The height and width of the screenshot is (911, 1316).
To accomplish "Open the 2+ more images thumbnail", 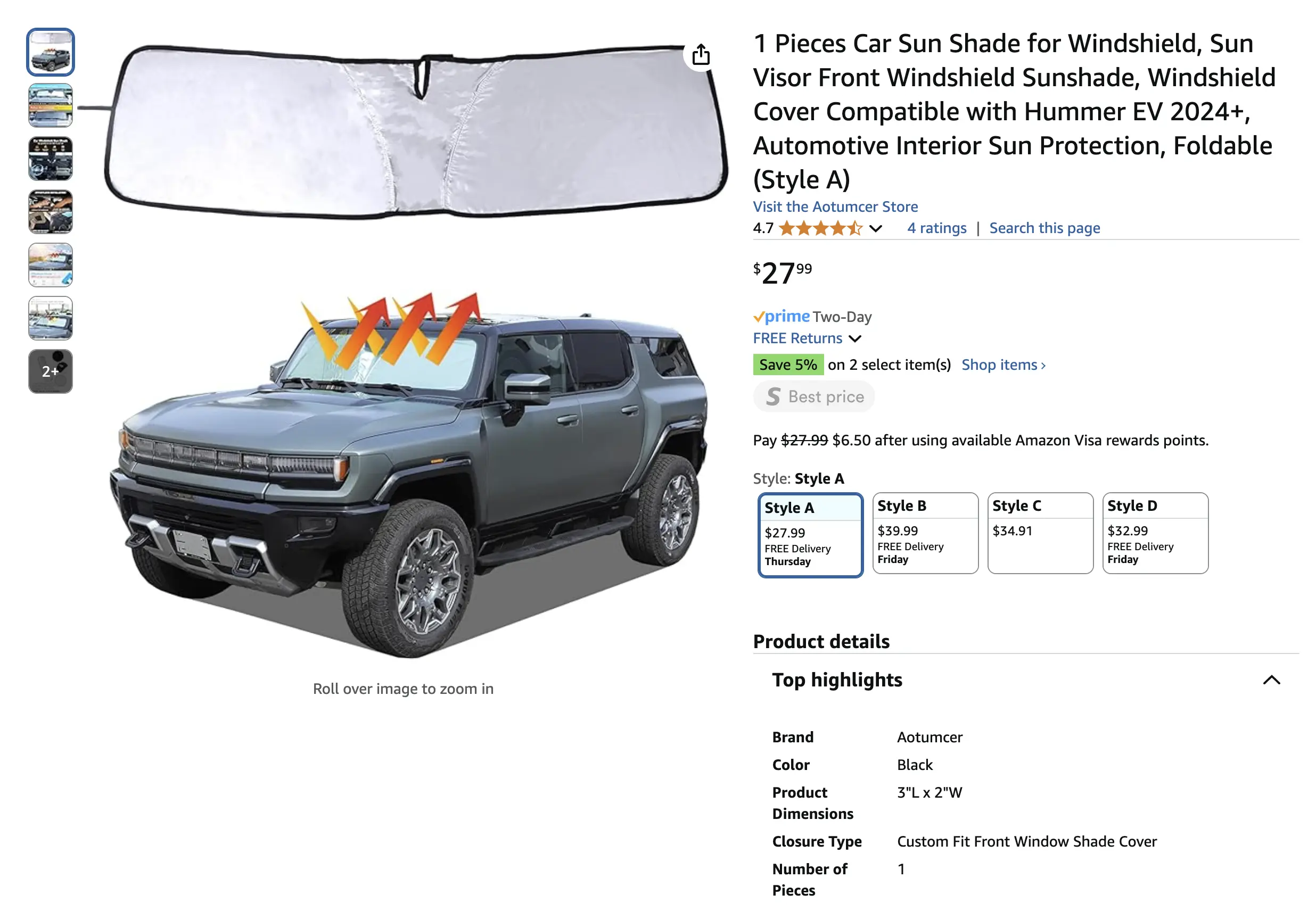I will [x=50, y=371].
